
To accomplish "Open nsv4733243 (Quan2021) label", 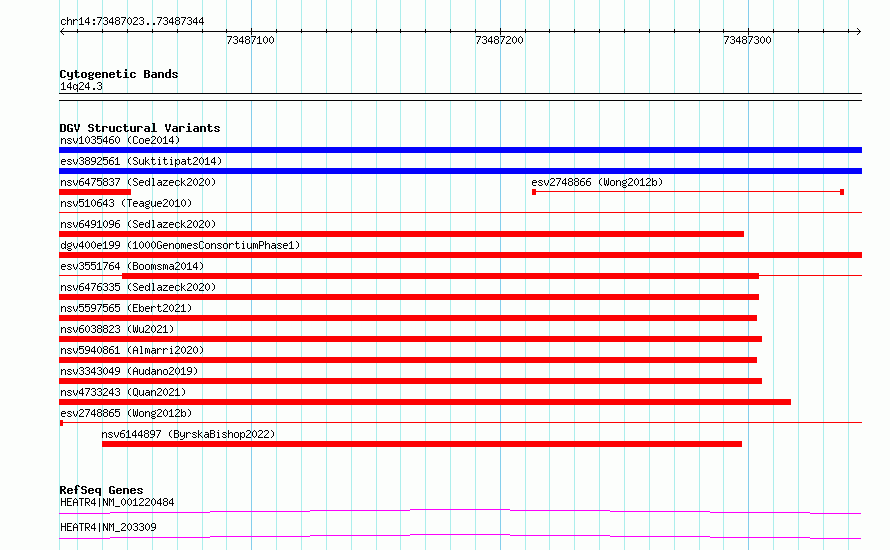I will (x=123, y=392).
